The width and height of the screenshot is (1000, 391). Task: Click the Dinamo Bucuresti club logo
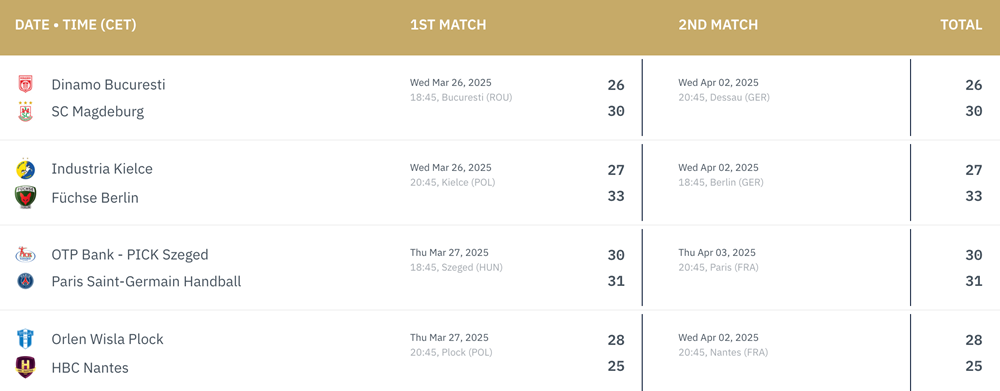click(x=26, y=84)
